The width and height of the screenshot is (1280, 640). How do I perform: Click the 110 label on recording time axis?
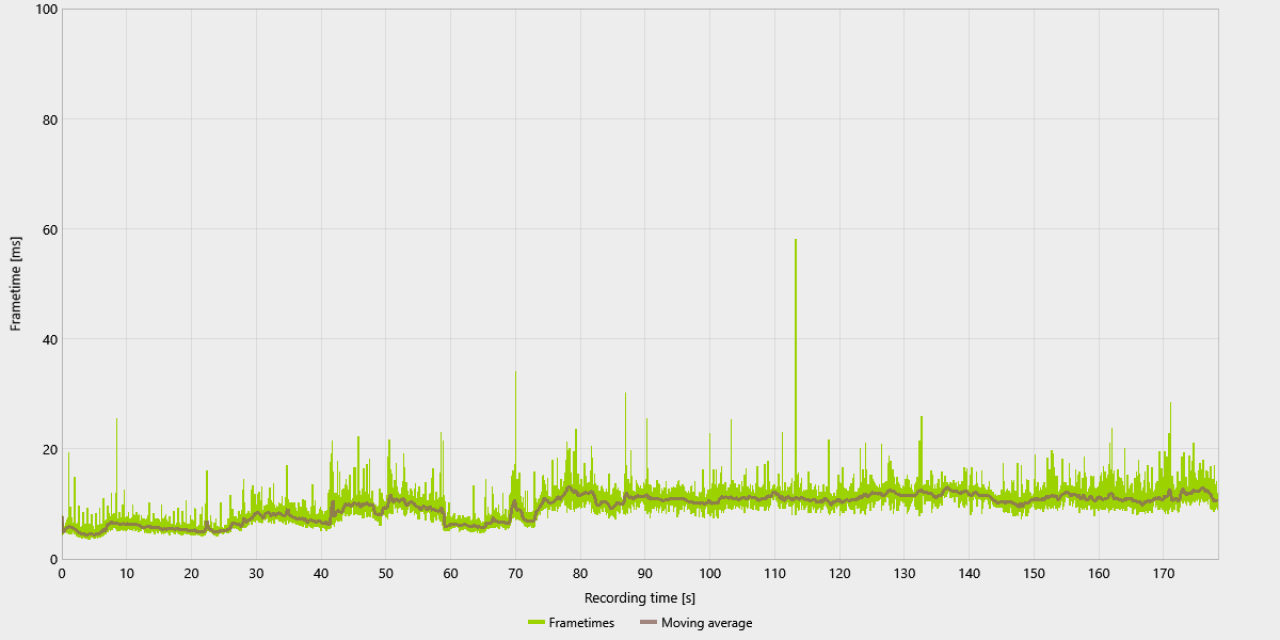tap(775, 574)
